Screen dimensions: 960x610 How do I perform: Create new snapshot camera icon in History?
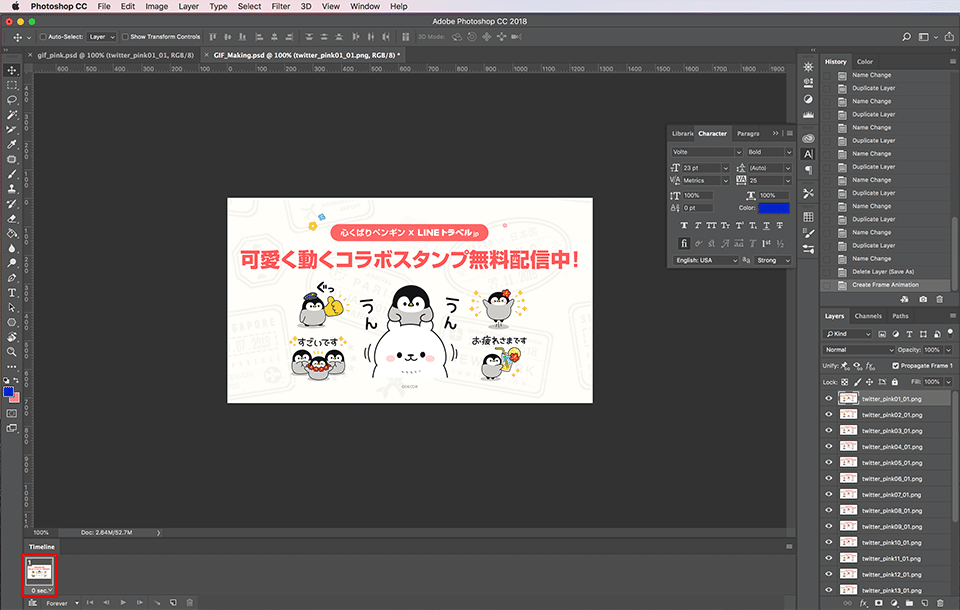(923, 299)
